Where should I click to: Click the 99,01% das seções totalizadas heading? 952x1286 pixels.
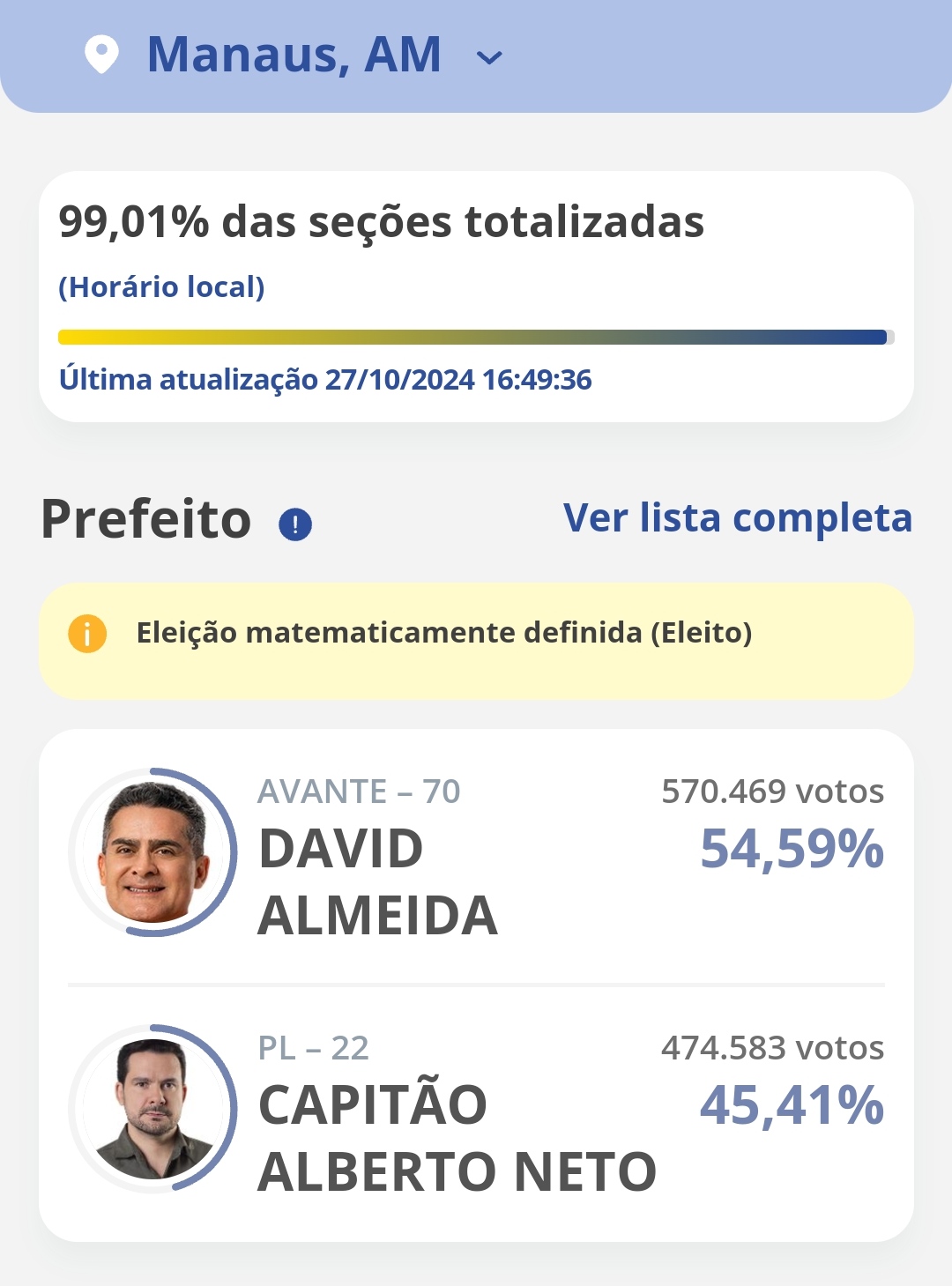381,221
